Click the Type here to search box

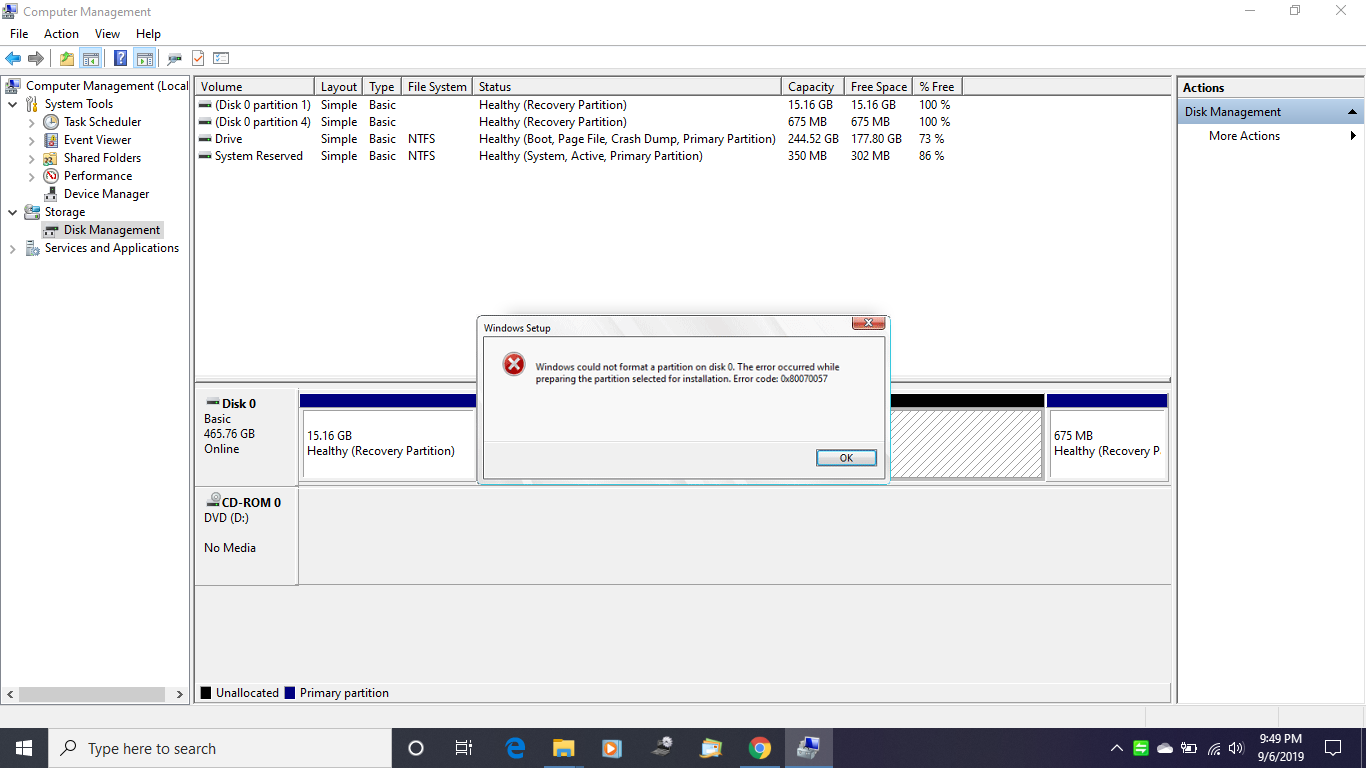tap(200, 747)
